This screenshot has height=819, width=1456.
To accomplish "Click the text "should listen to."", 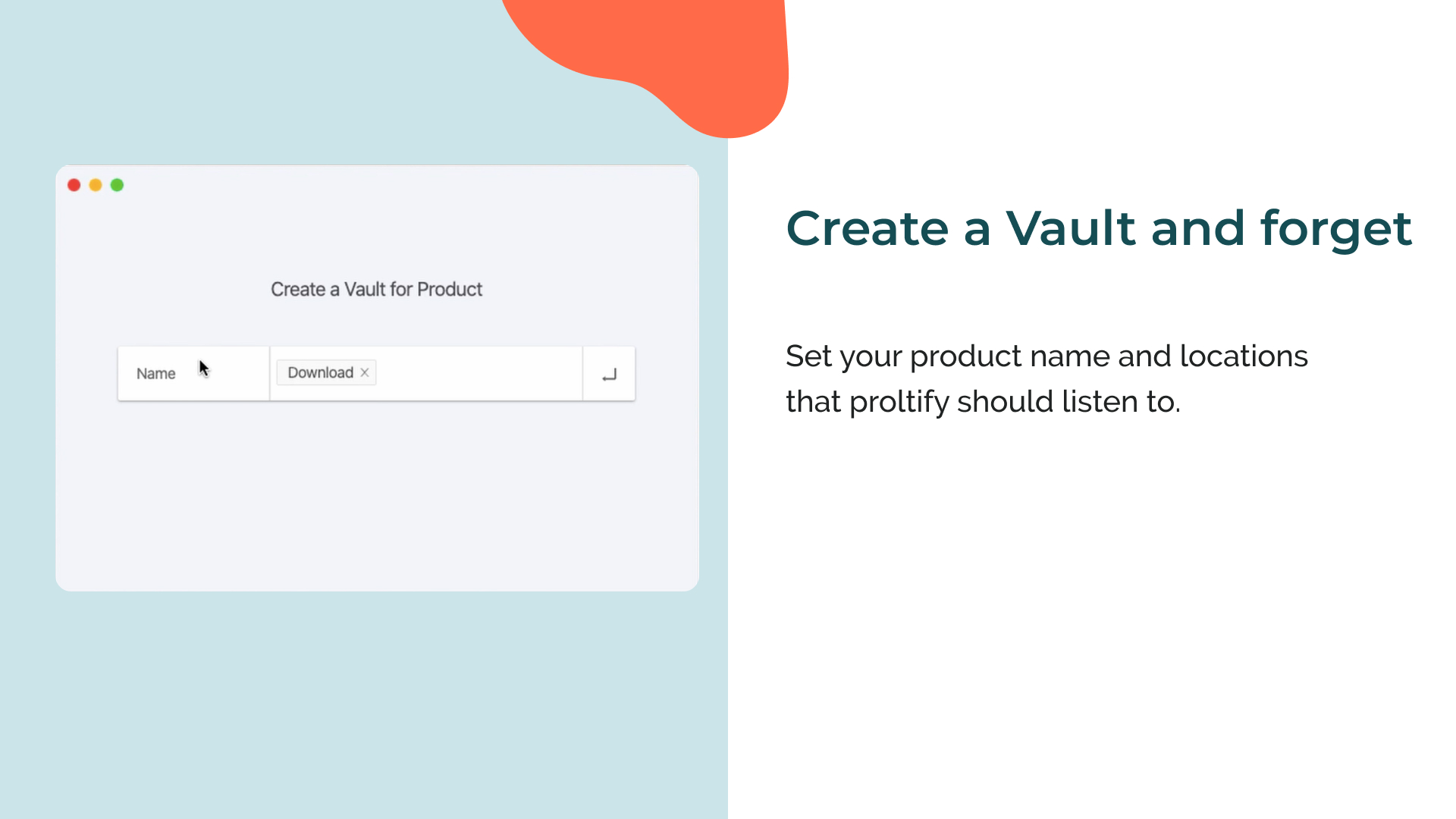I will point(1068,401).
